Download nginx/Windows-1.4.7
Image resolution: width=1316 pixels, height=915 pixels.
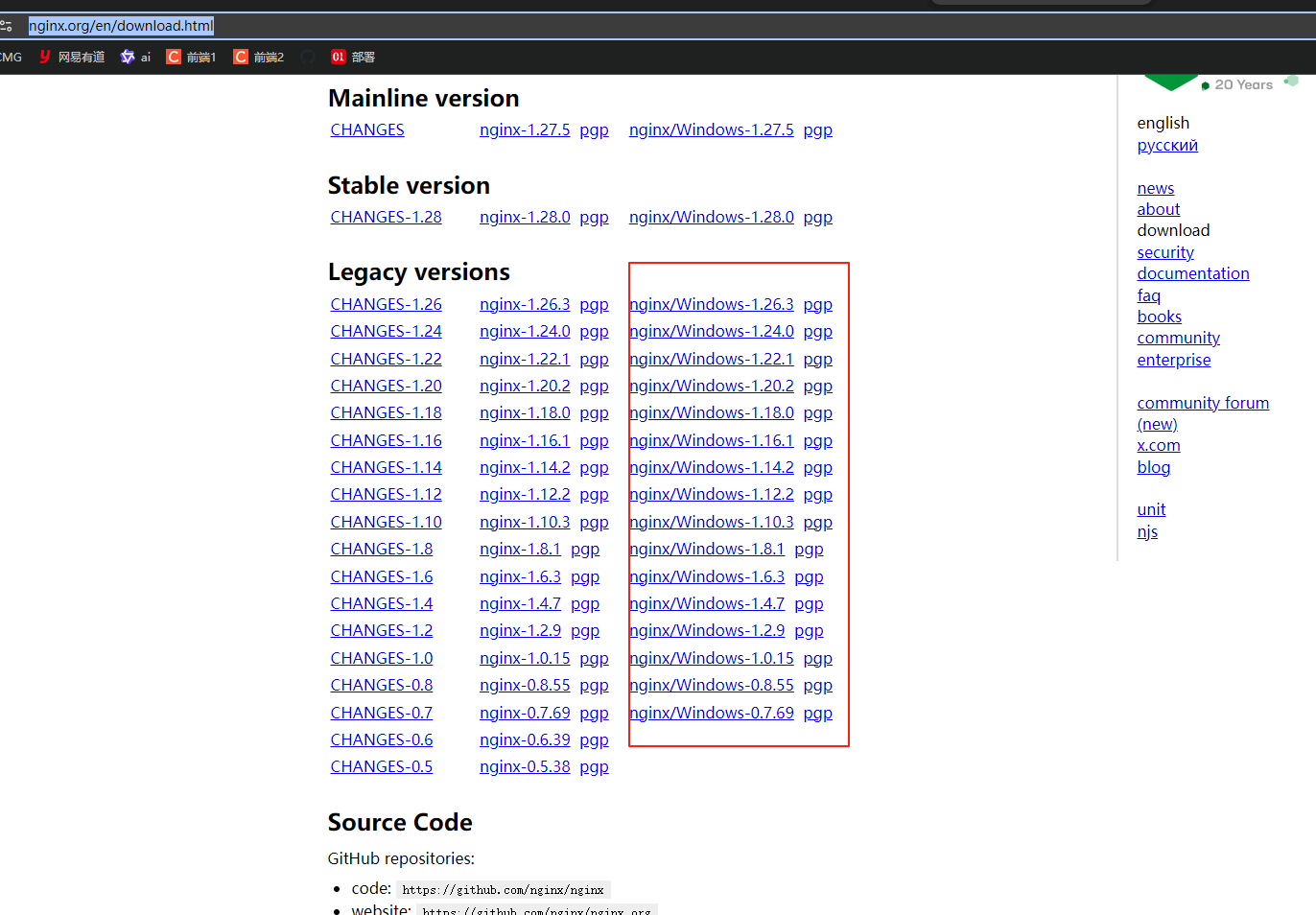click(x=707, y=603)
